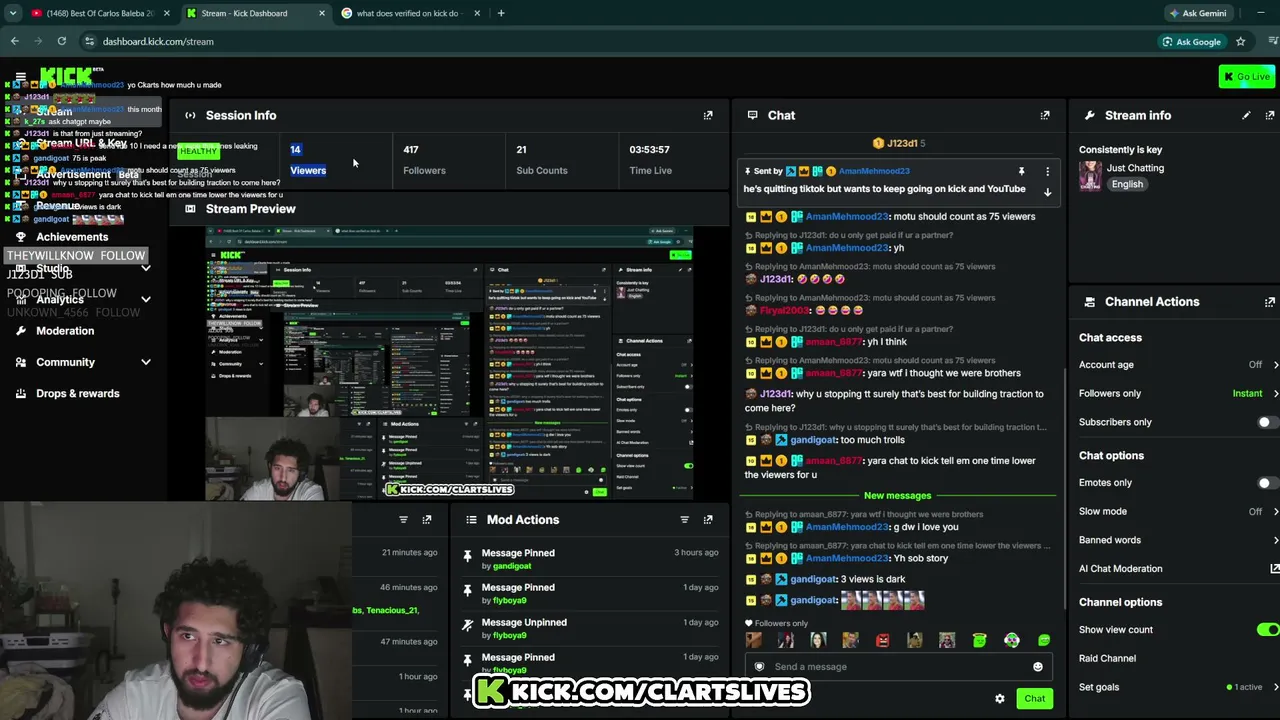Expand pinned message with down arrow
The image size is (1280, 720).
1047,192
